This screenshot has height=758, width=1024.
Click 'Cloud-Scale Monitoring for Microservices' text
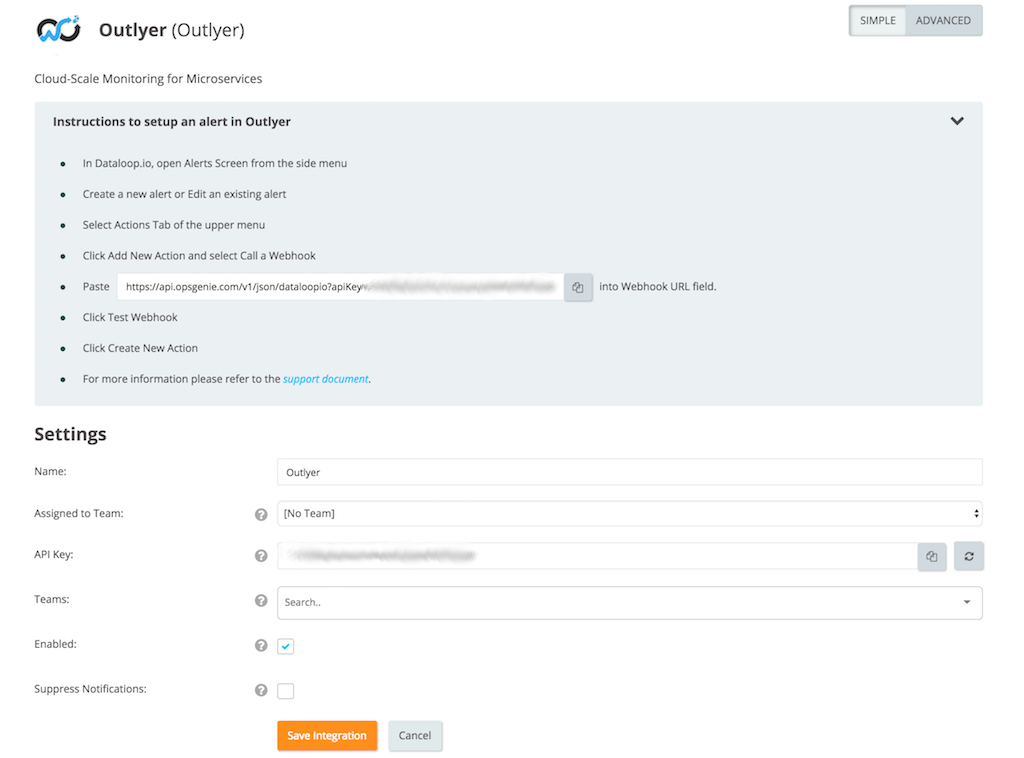point(148,79)
